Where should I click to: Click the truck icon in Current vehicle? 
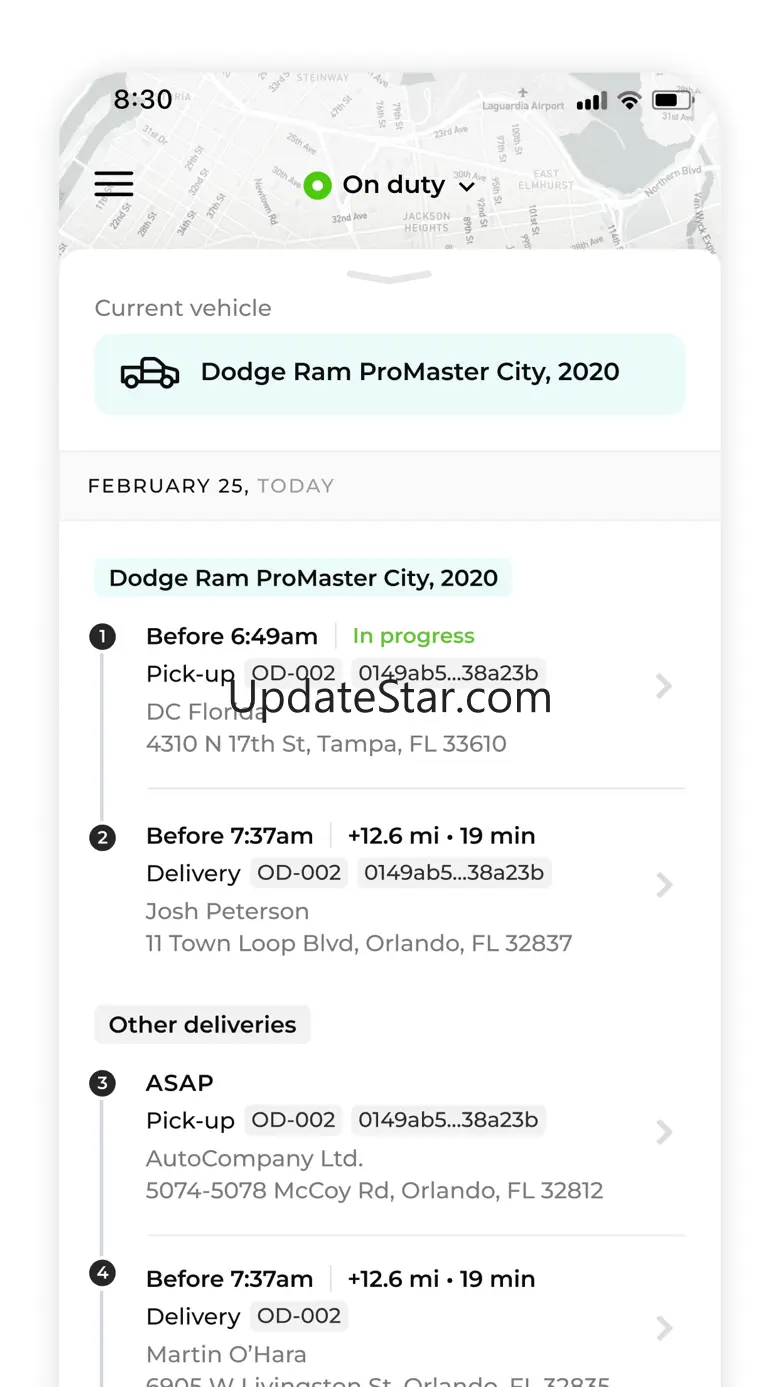pyautogui.click(x=150, y=373)
